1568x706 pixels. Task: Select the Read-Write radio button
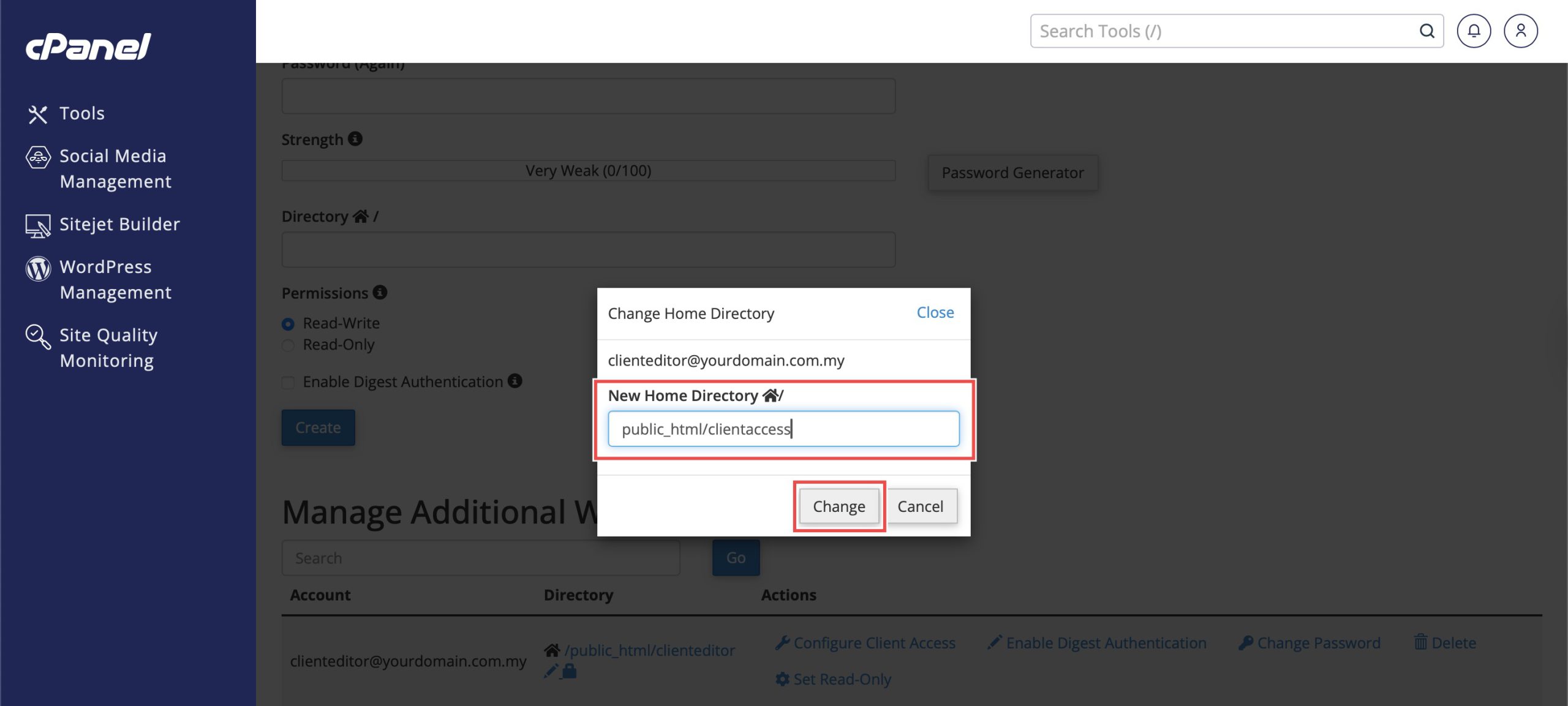(288, 324)
